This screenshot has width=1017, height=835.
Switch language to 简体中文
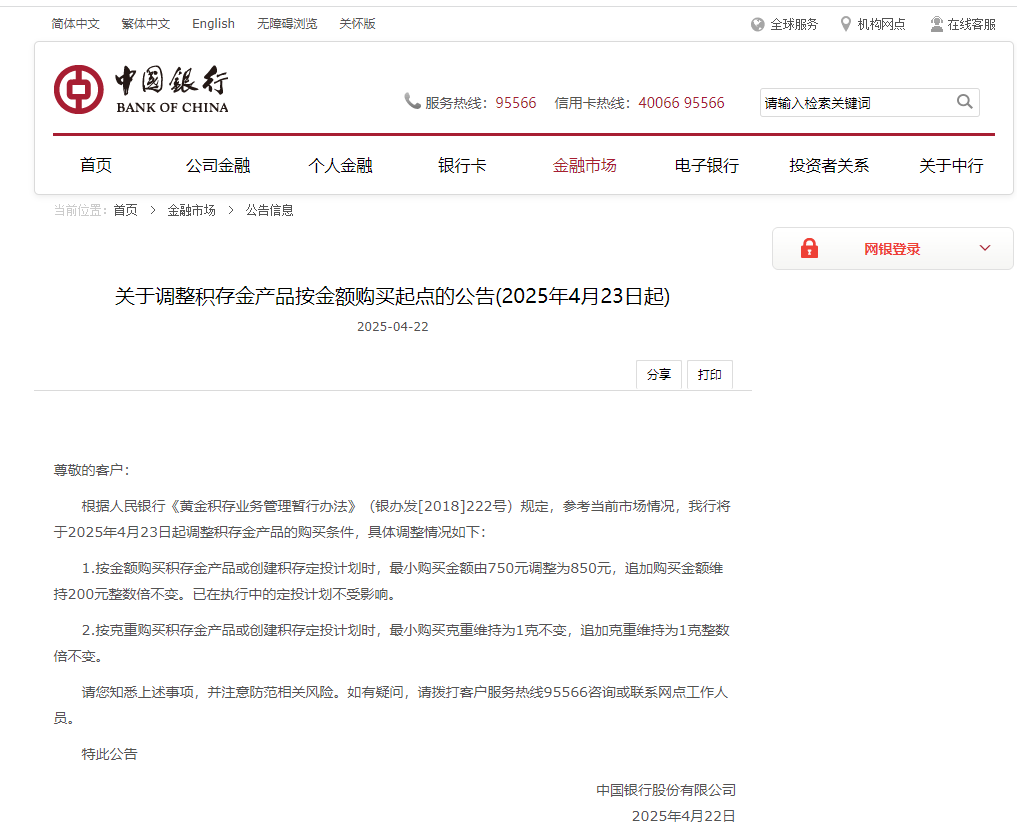point(75,24)
